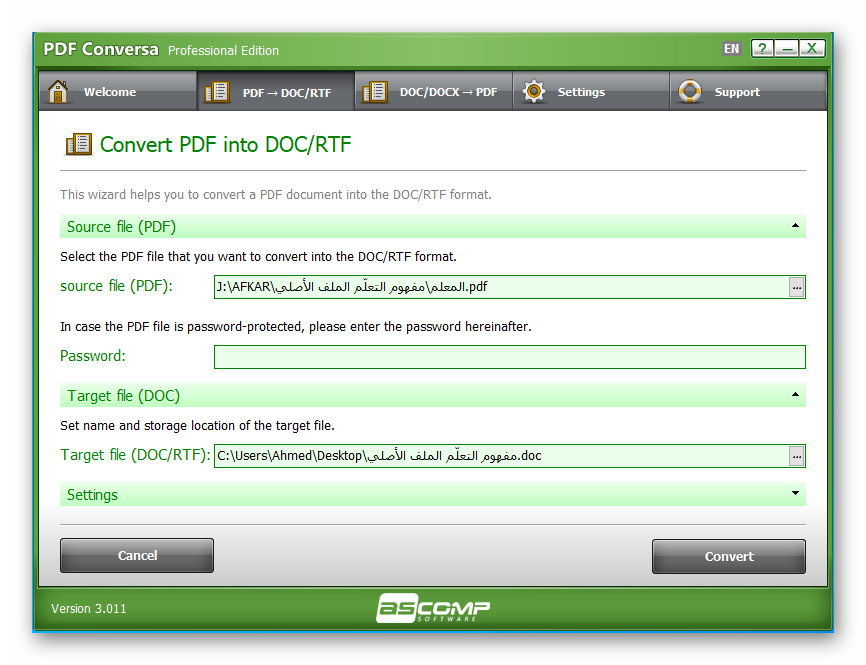Screen dimensions: 866x665
Task: Click the document icon beside the page heading
Action: tap(79, 144)
